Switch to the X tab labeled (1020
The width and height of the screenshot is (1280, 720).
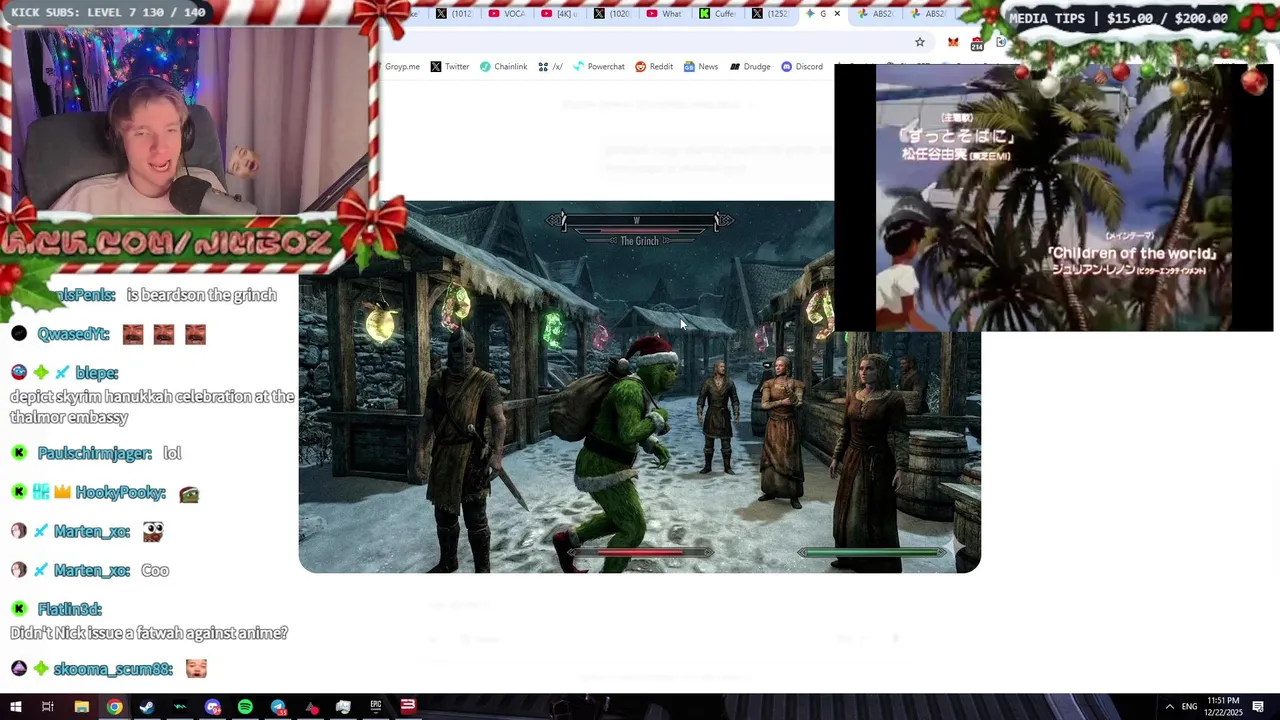pyautogui.click(x=613, y=14)
